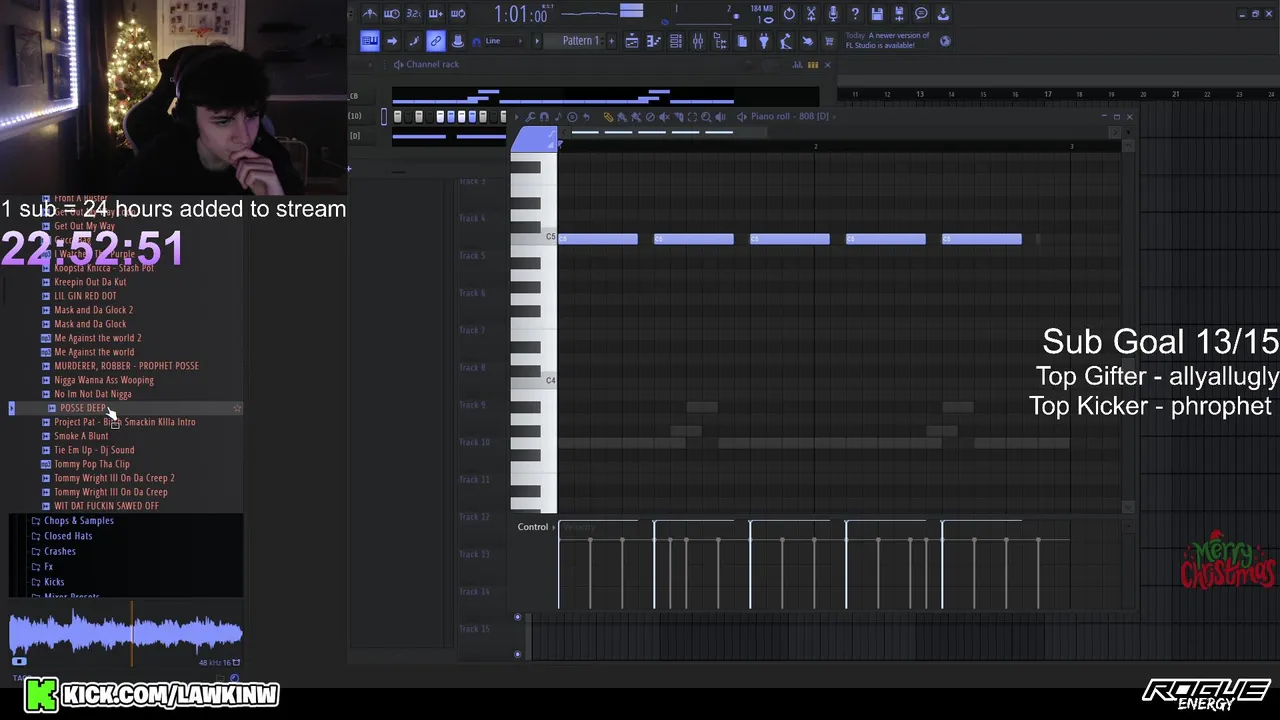
Task: Click the stamp-shaped icon next to link icon
Action: (x=458, y=41)
